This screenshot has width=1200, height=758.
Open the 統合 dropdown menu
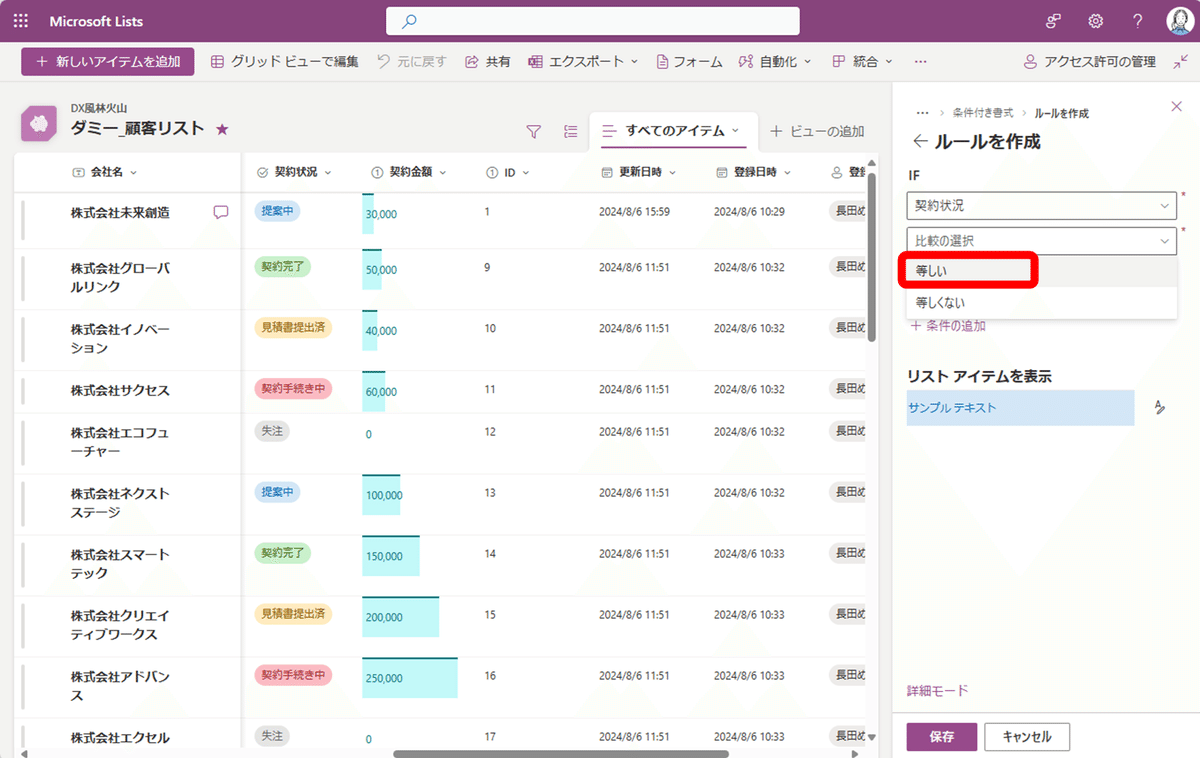pos(863,62)
